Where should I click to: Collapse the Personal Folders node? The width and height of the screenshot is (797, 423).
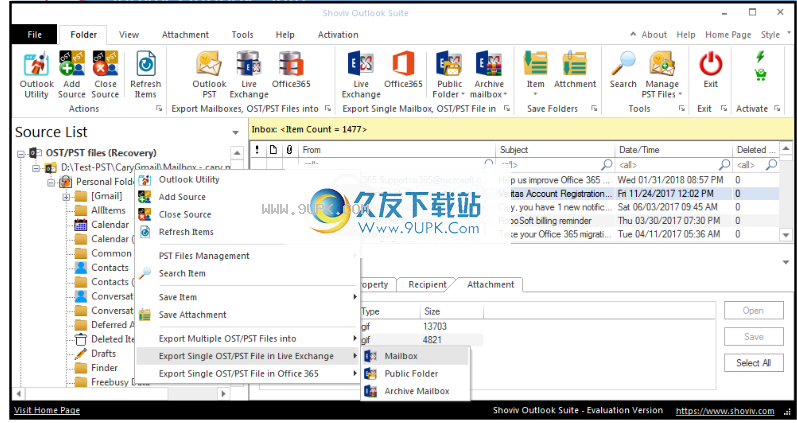(51, 182)
